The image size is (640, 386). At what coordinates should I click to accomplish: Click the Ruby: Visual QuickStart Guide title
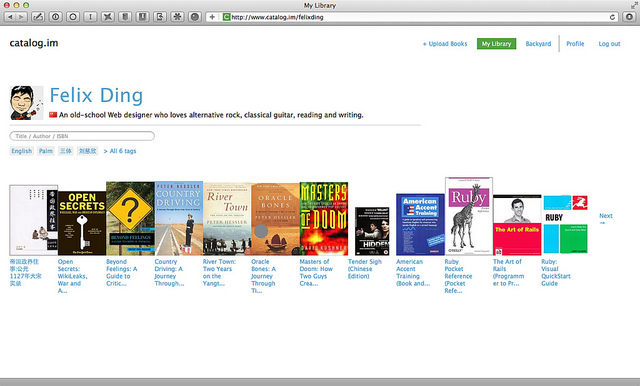click(556, 272)
